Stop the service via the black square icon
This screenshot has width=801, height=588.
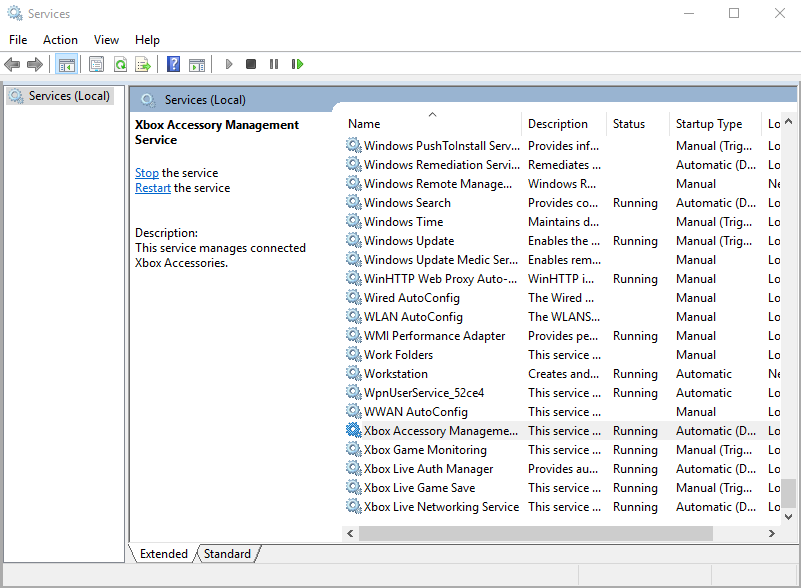pos(252,64)
